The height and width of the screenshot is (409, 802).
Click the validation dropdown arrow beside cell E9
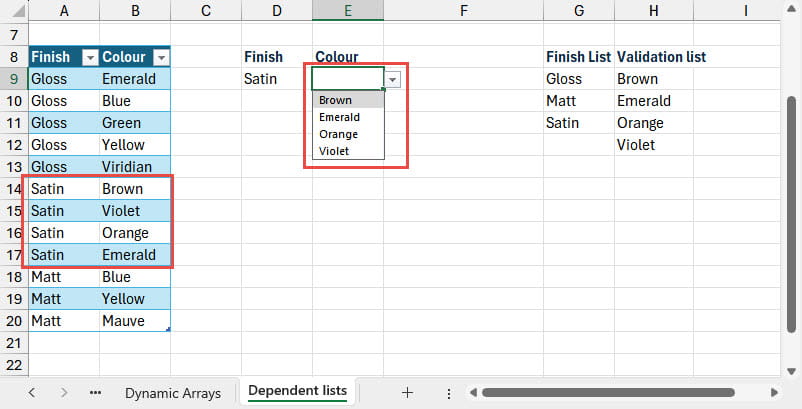[393, 79]
